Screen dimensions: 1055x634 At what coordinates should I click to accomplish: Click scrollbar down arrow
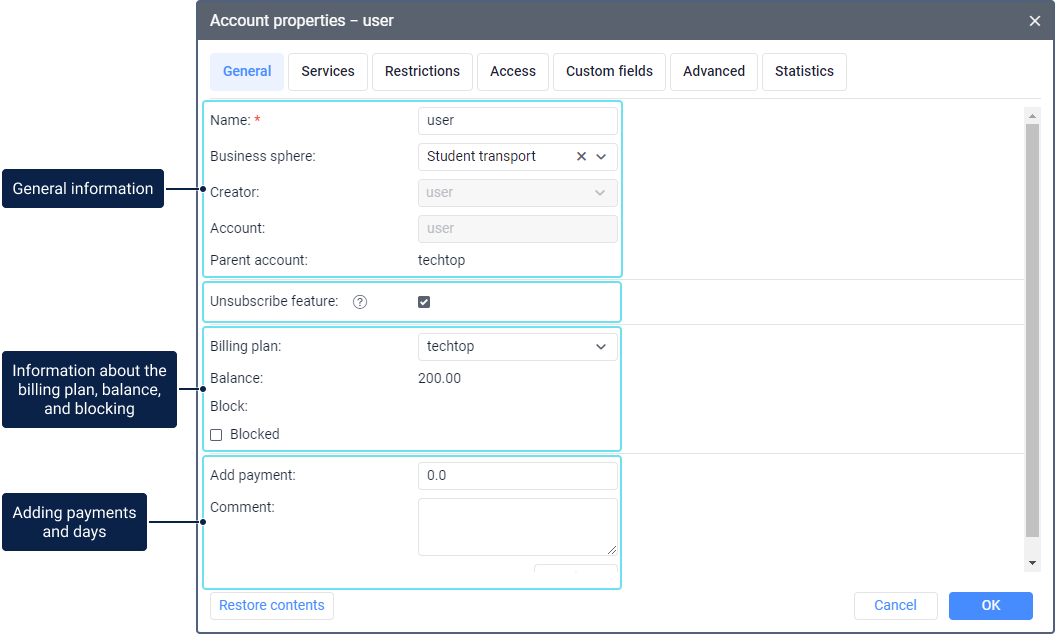(1033, 563)
